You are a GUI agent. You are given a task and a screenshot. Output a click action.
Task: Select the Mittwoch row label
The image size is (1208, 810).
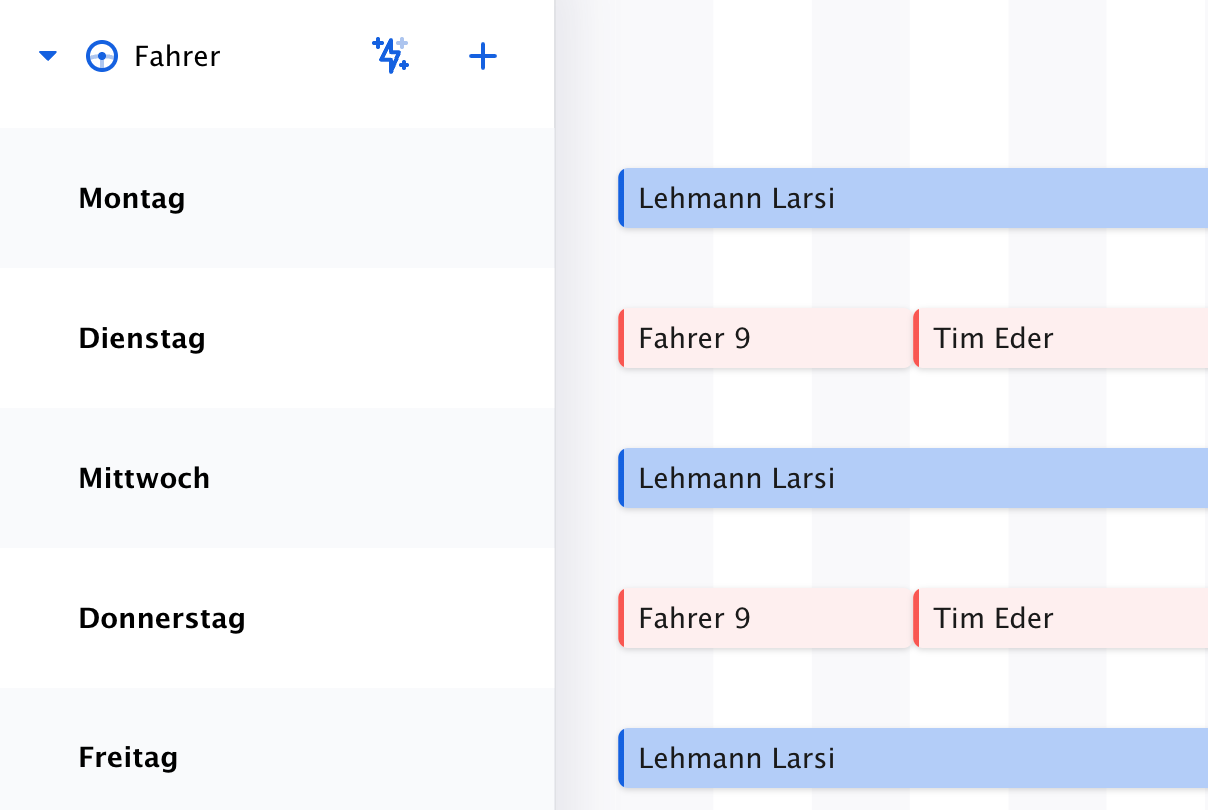[x=145, y=478]
